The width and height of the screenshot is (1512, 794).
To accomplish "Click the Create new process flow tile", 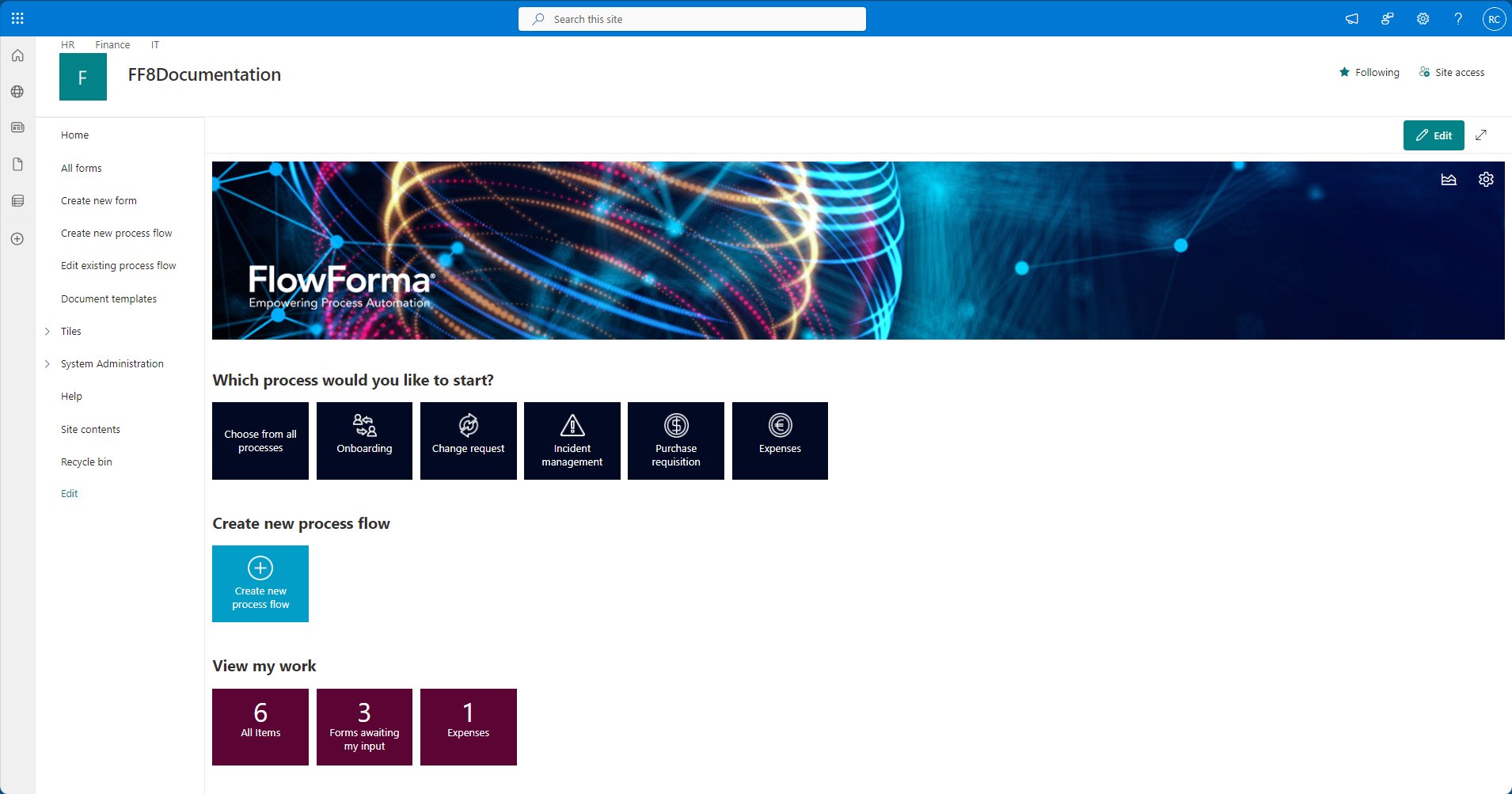I will tap(260, 584).
